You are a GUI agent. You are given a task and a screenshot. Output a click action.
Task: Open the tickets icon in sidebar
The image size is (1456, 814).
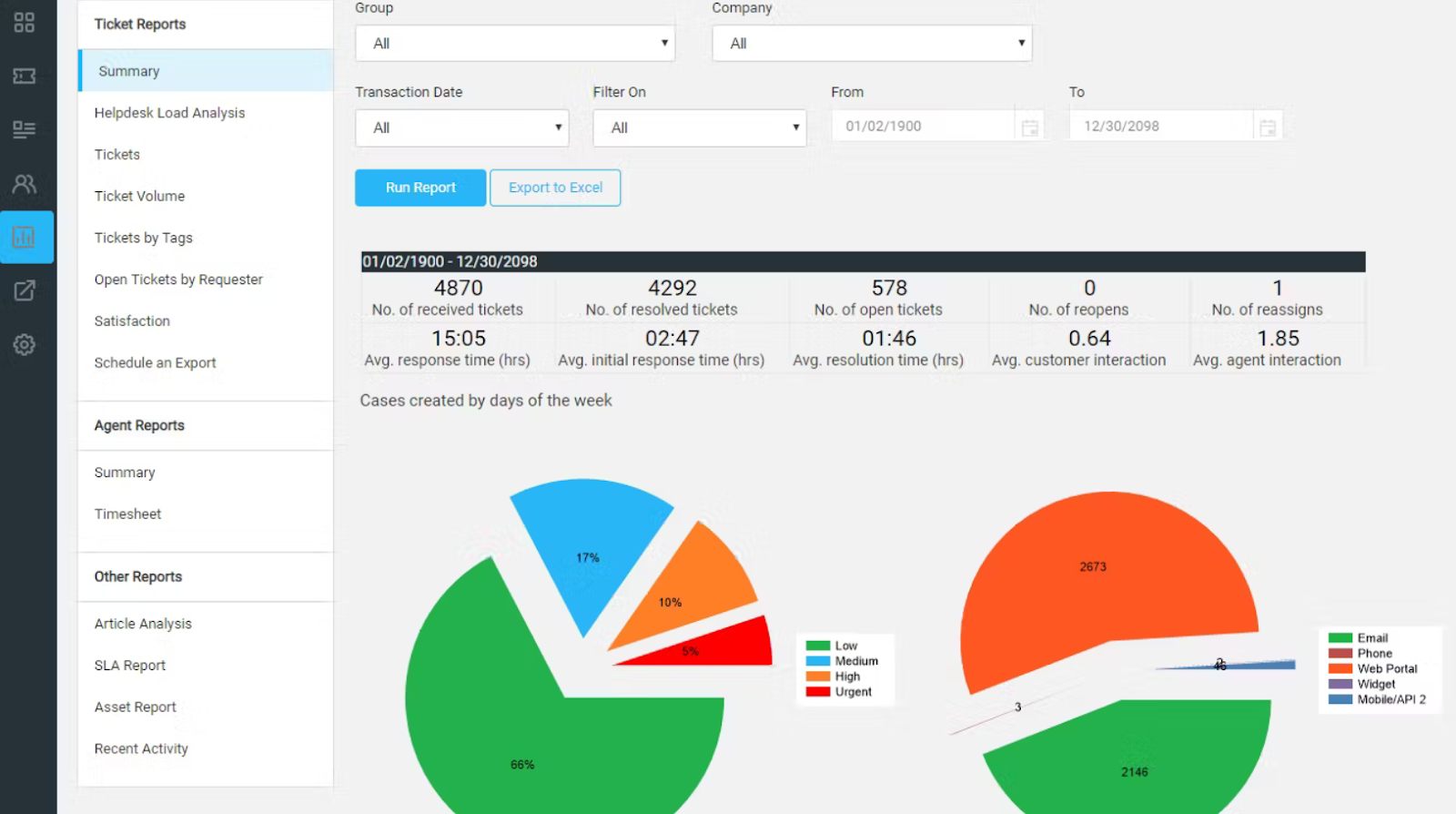click(25, 76)
